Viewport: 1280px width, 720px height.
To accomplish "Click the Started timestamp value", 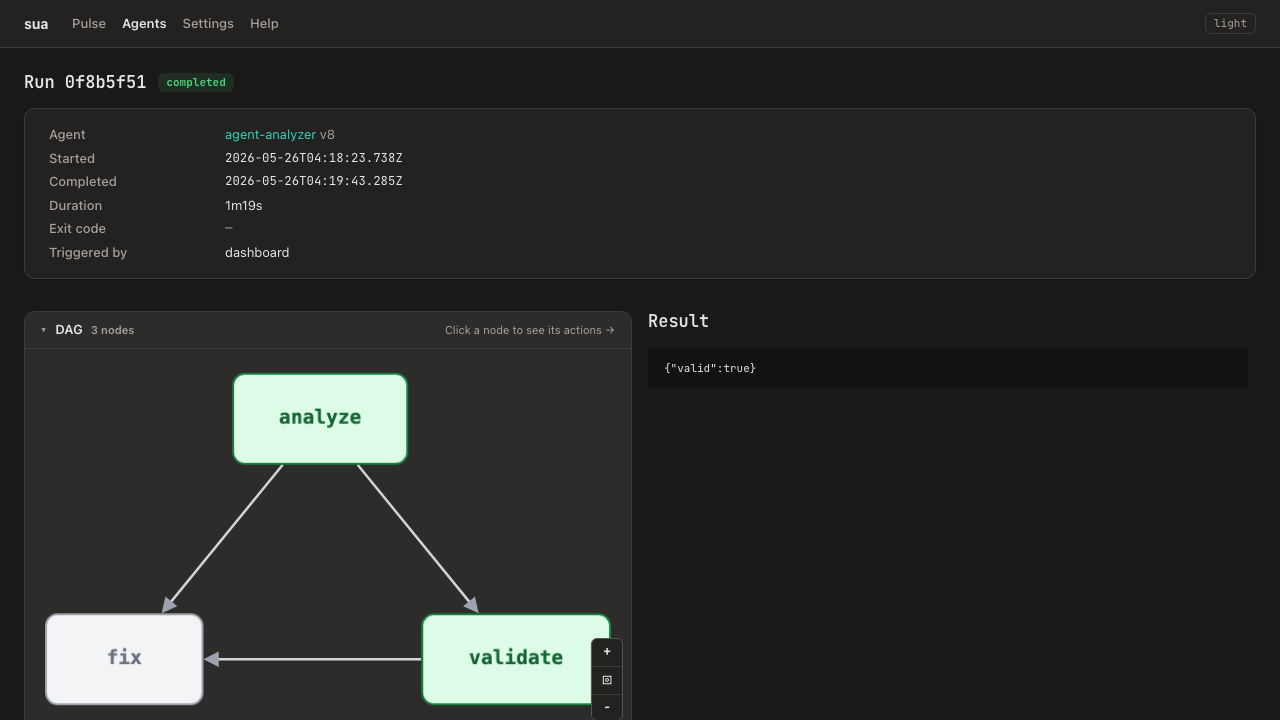I will click(x=314, y=158).
